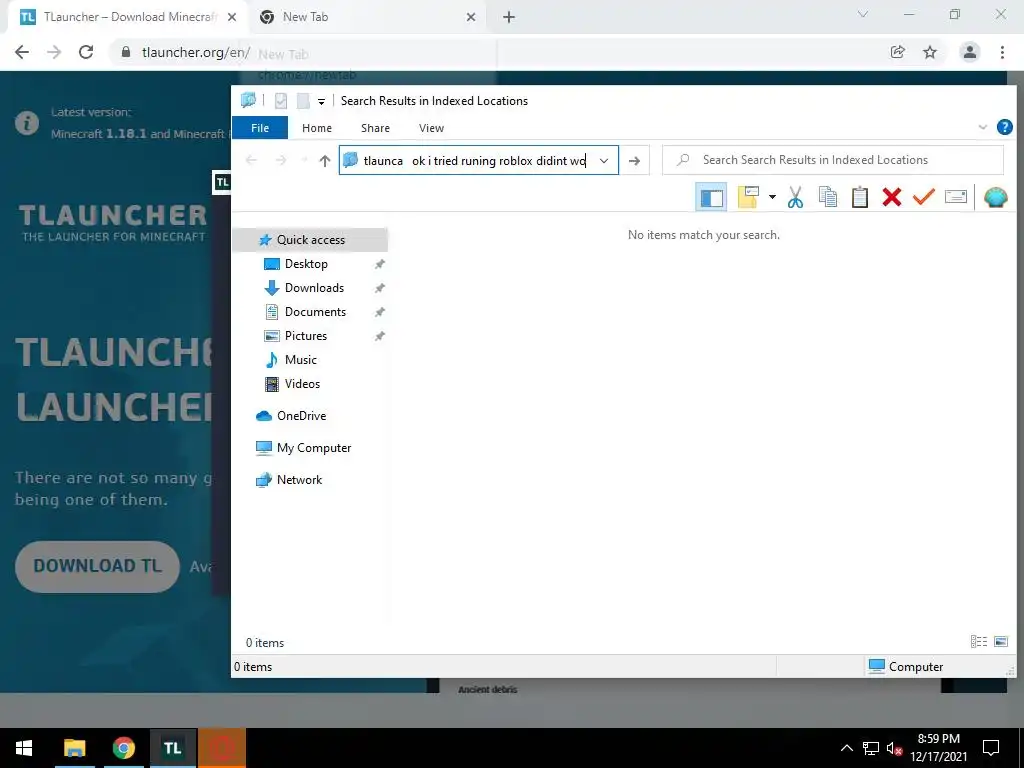Open dropdown arrow beside the organize icon
The height and width of the screenshot is (768, 1024).
(772, 197)
